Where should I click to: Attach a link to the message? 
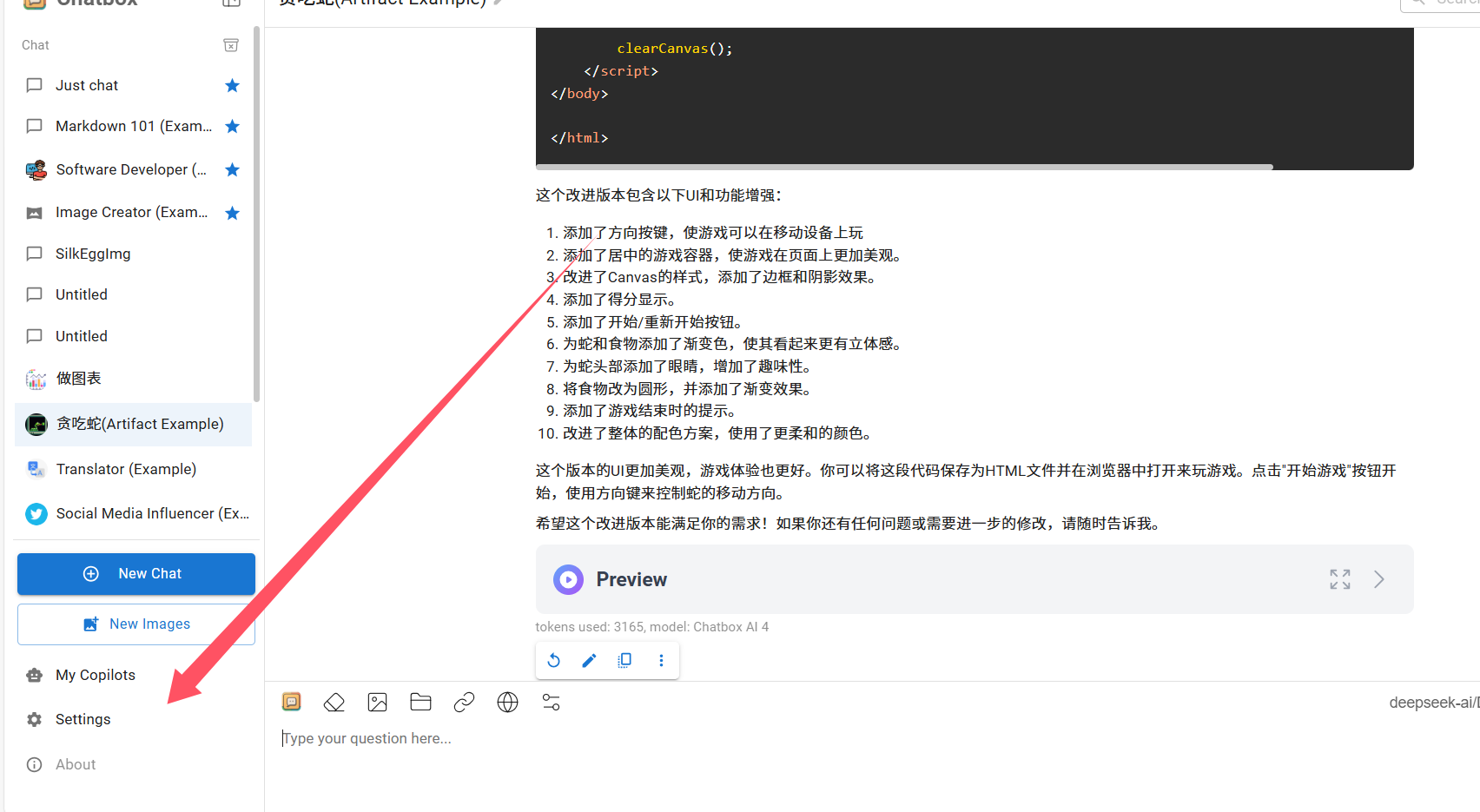click(x=465, y=702)
